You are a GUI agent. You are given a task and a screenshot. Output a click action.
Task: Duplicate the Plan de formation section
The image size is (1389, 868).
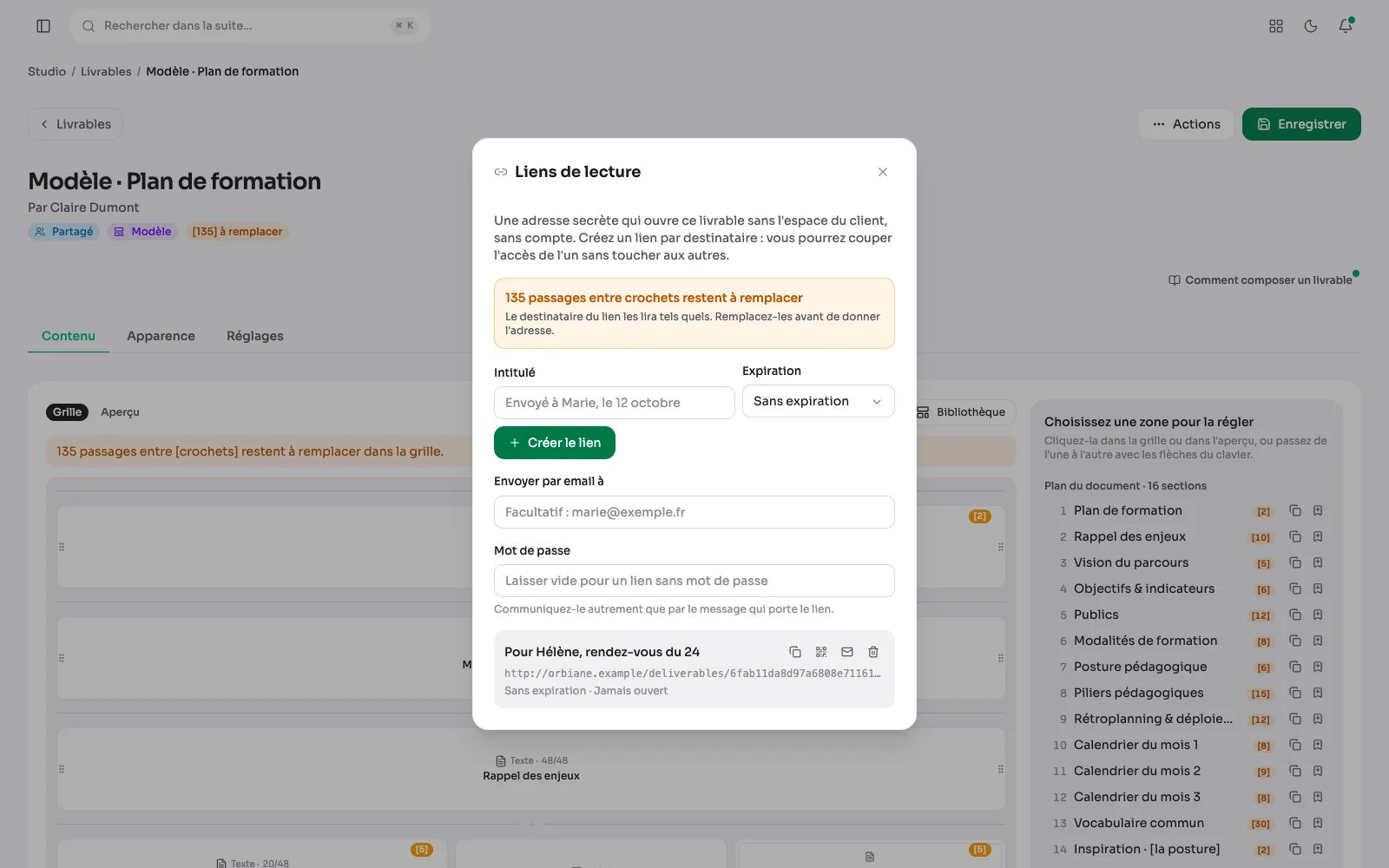[1295, 510]
